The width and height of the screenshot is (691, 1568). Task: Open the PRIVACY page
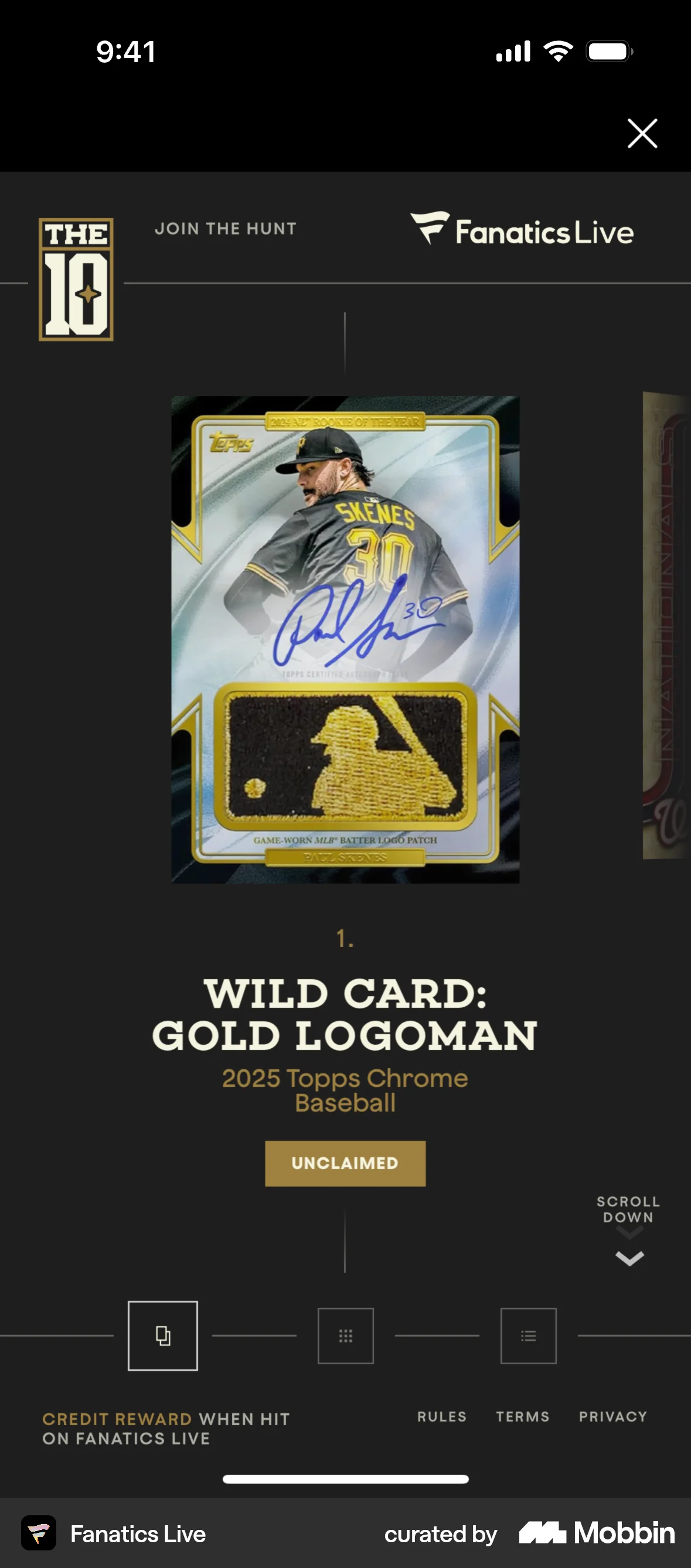[613, 1416]
